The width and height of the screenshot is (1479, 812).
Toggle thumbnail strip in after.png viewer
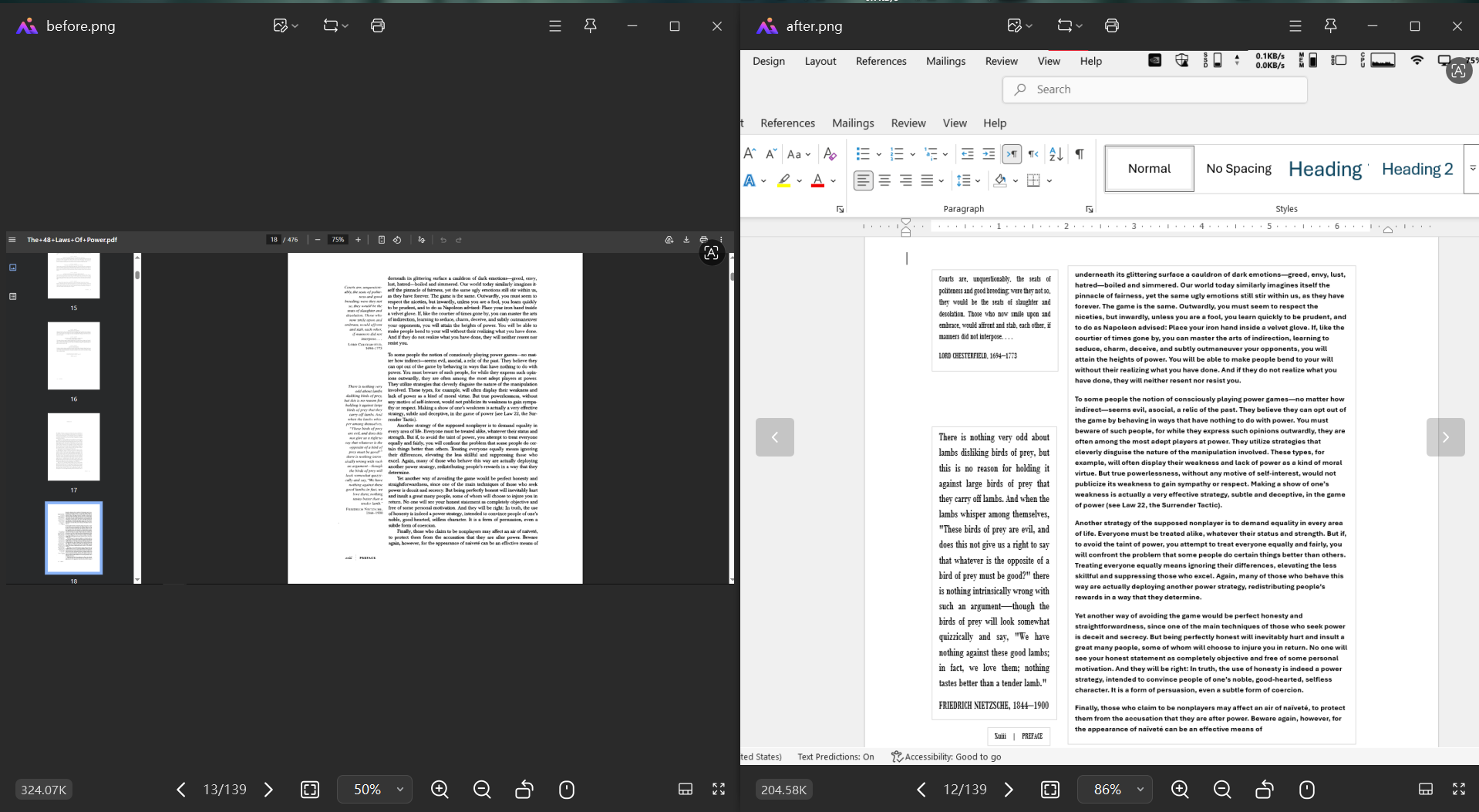(1426, 789)
